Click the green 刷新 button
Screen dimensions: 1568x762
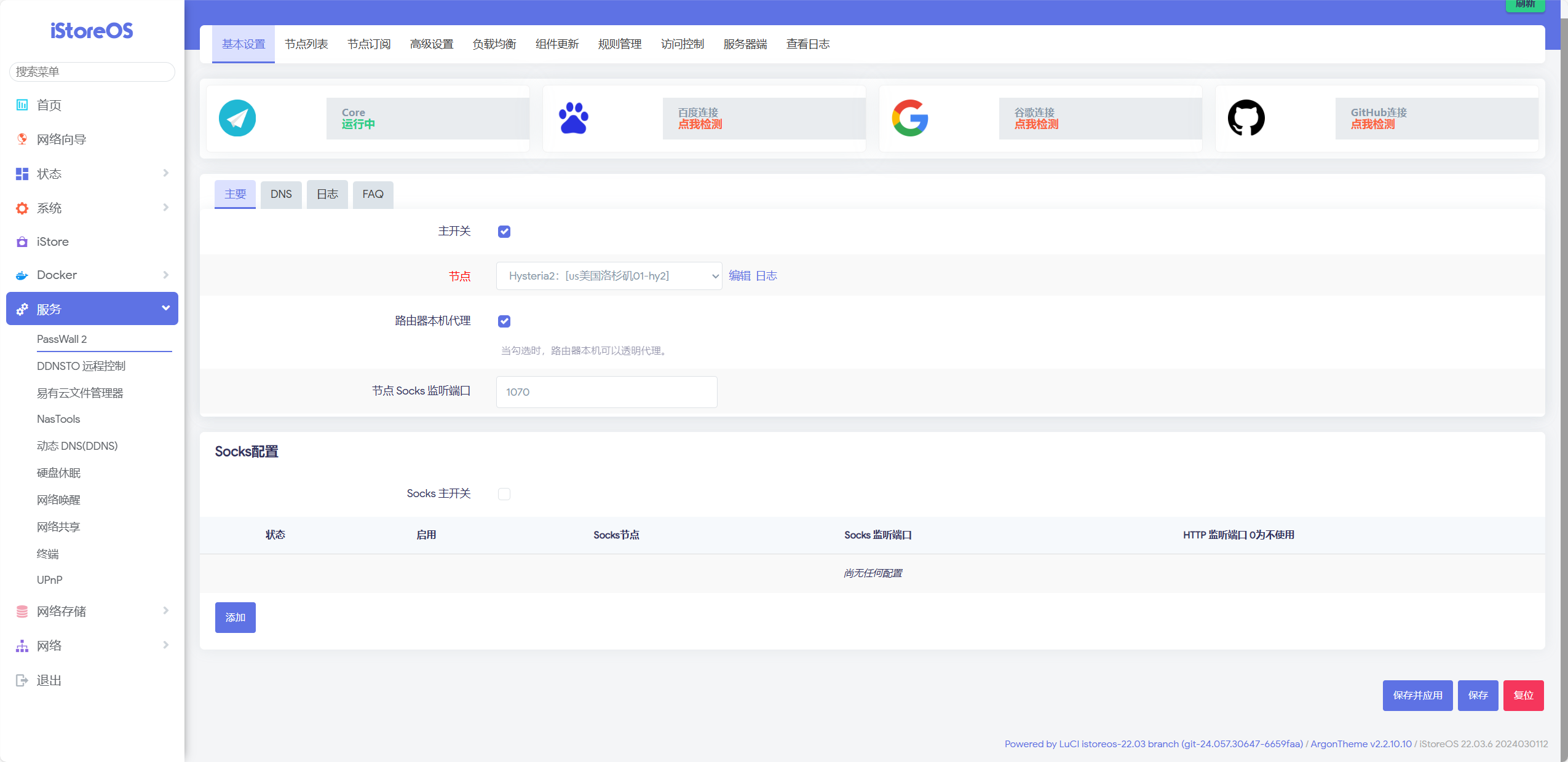[1526, 5]
